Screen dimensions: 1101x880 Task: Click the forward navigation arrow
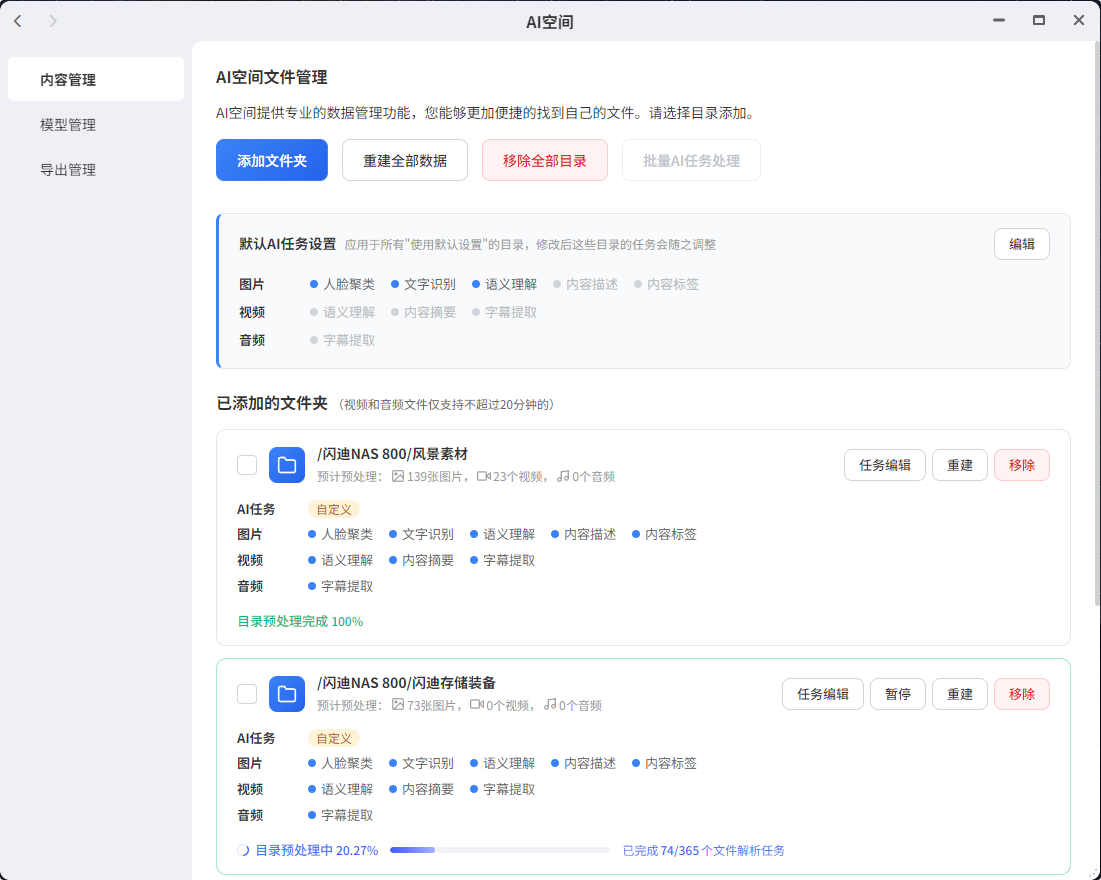[53, 21]
